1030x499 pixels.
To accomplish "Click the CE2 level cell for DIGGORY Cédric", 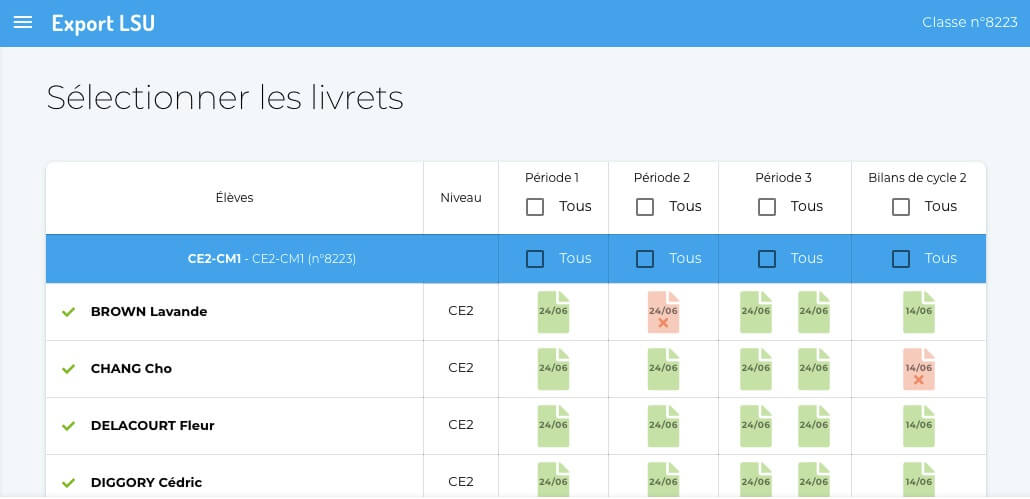I will [x=460, y=482].
